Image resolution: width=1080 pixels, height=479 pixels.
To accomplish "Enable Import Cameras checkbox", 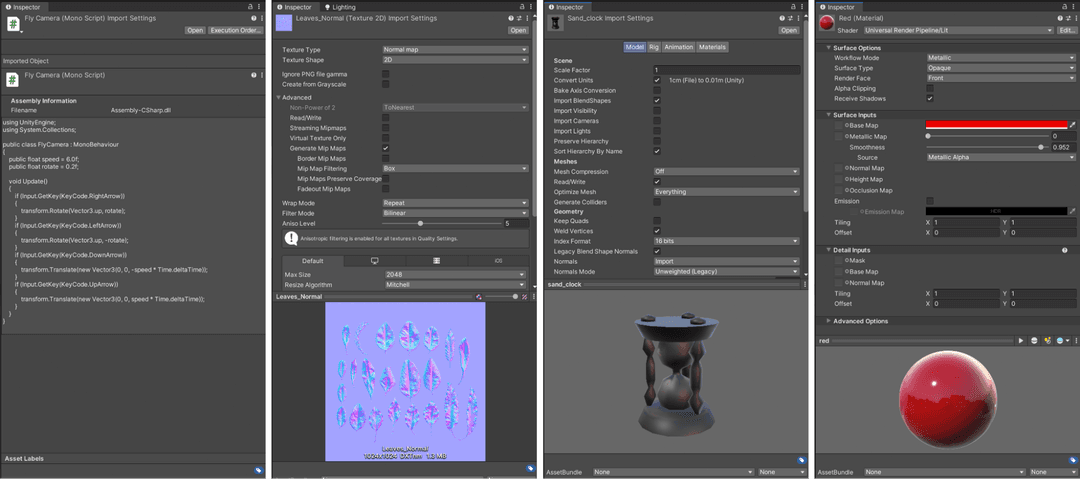I will point(657,121).
